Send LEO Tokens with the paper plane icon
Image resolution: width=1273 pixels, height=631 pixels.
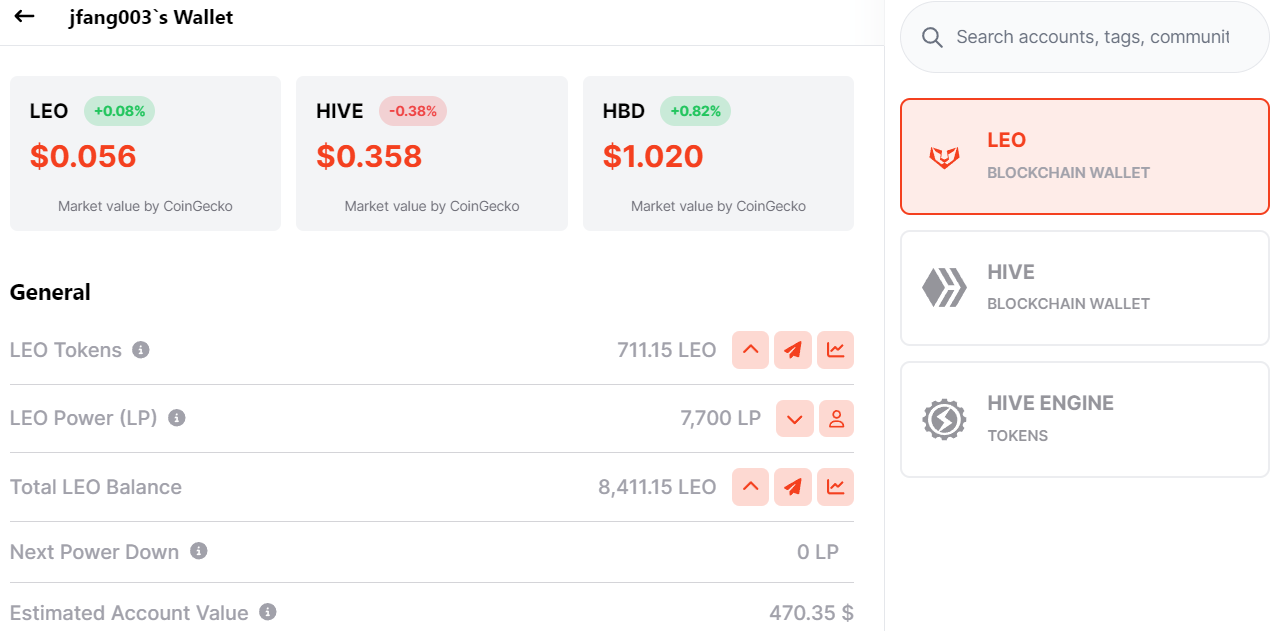793,350
